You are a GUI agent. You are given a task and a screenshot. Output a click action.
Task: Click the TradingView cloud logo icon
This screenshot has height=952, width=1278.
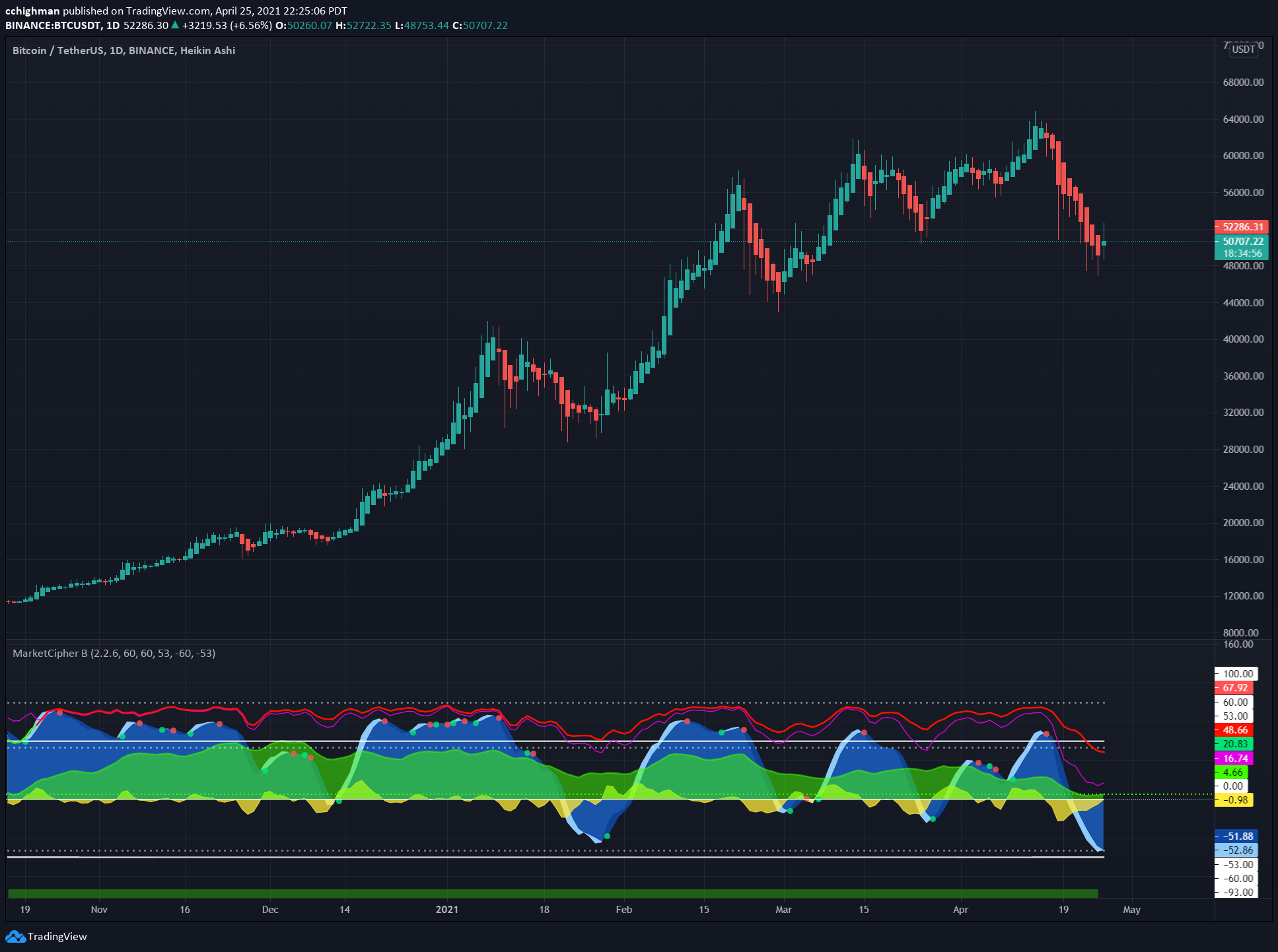click(x=16, y=936)
